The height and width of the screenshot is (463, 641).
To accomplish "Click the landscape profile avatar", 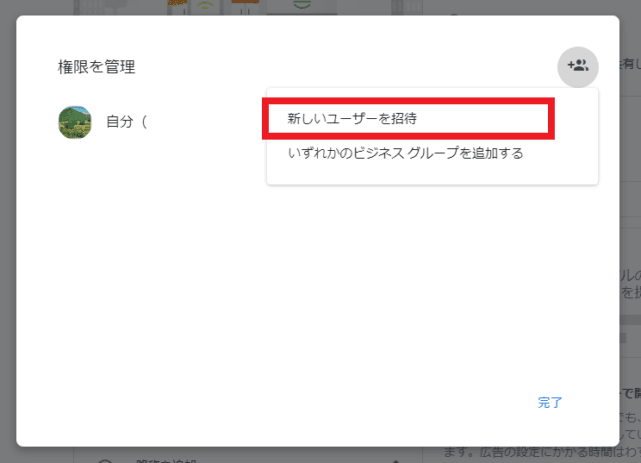I will (x=75, y=123).
